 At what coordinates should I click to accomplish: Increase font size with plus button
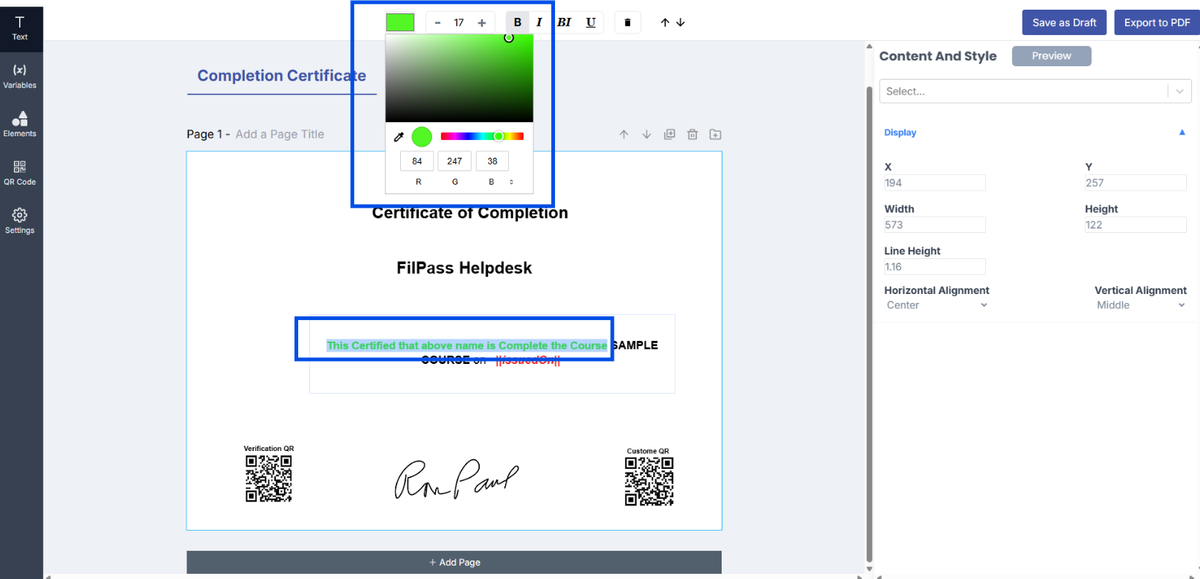pos(482,22)
